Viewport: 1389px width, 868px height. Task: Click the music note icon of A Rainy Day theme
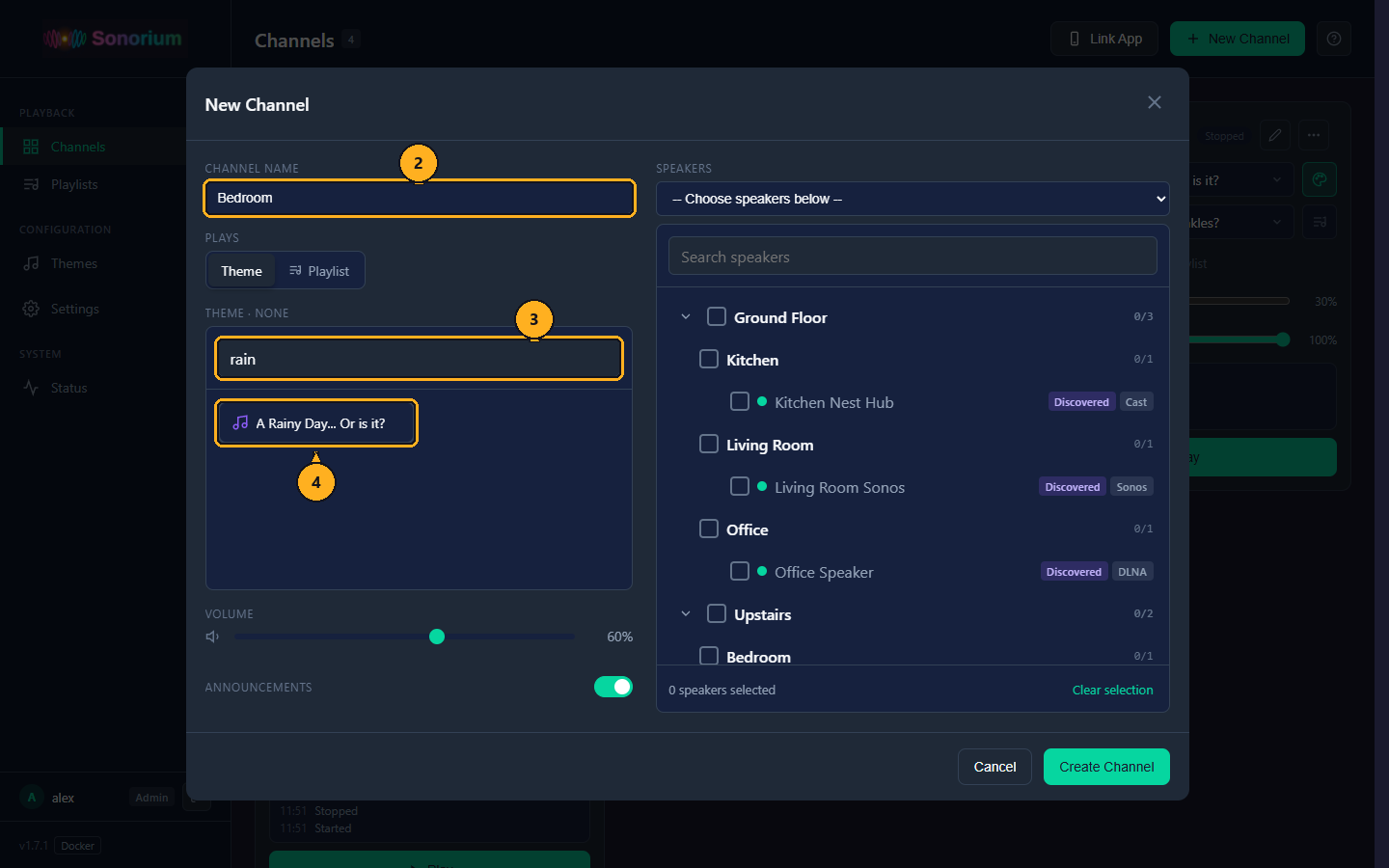(x=240, y=423)
